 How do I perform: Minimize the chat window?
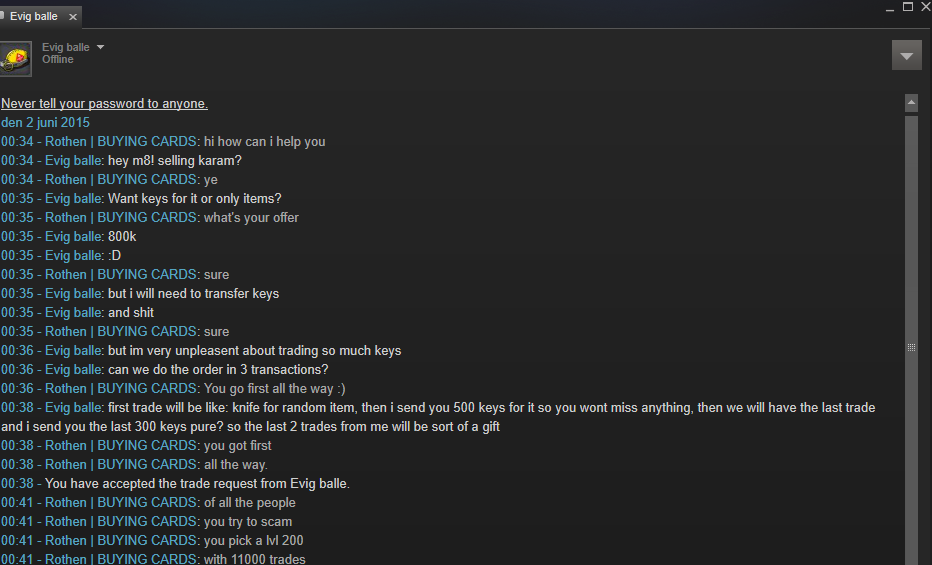tap(890, 8)
